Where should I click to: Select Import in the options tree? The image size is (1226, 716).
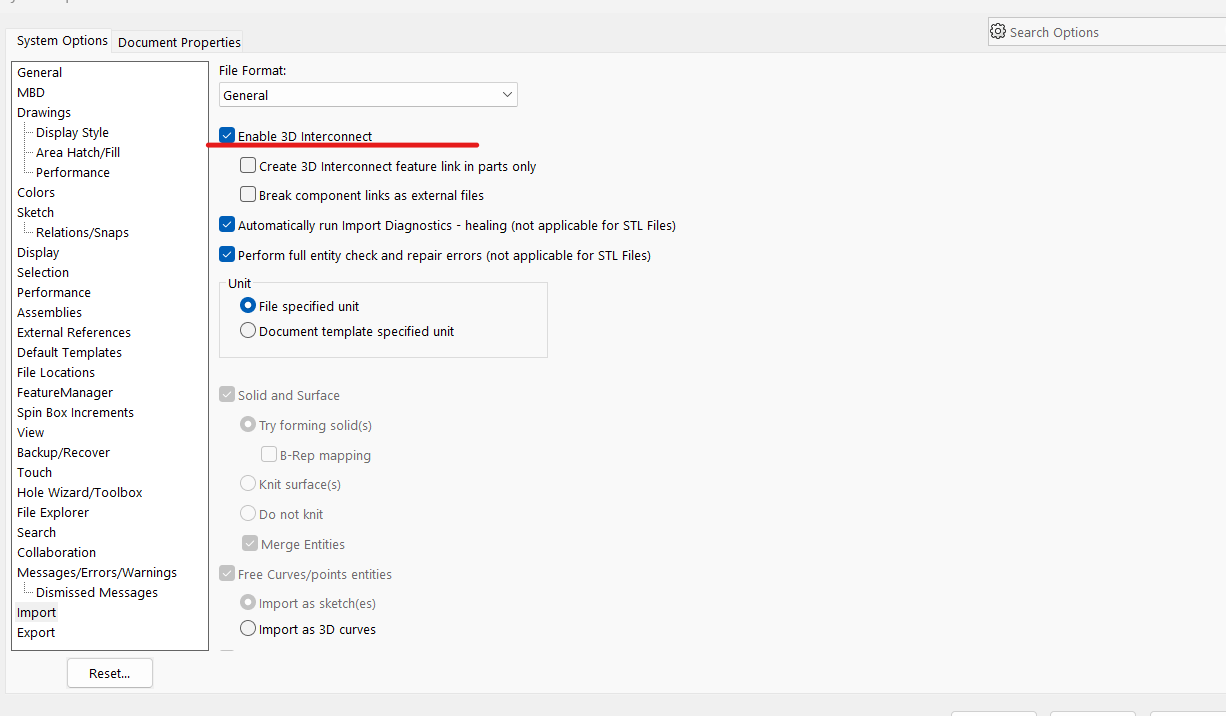pyautogui.click(x=37, y=612)
